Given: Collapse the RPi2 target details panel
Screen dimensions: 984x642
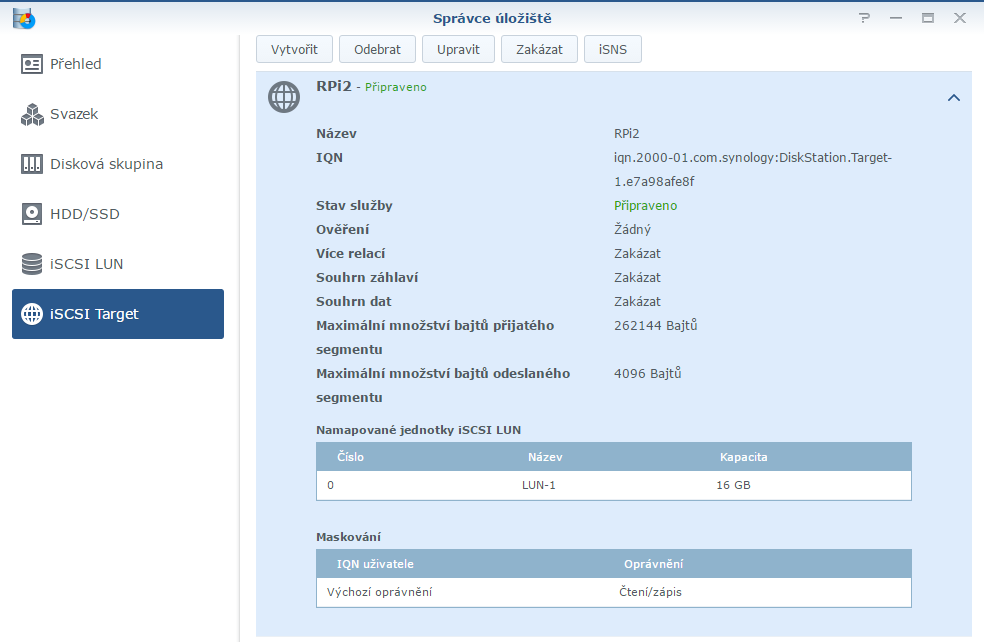Looking at the screenshot, I should (x=953, y=98).
